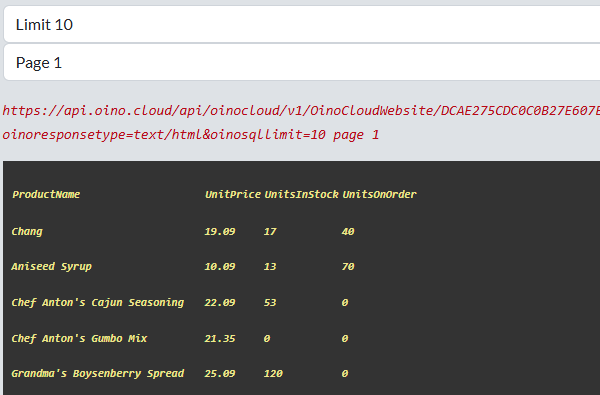Click the 120 units in stock value
The width and height of the screenshot is (600, 395).
[273, 373]
